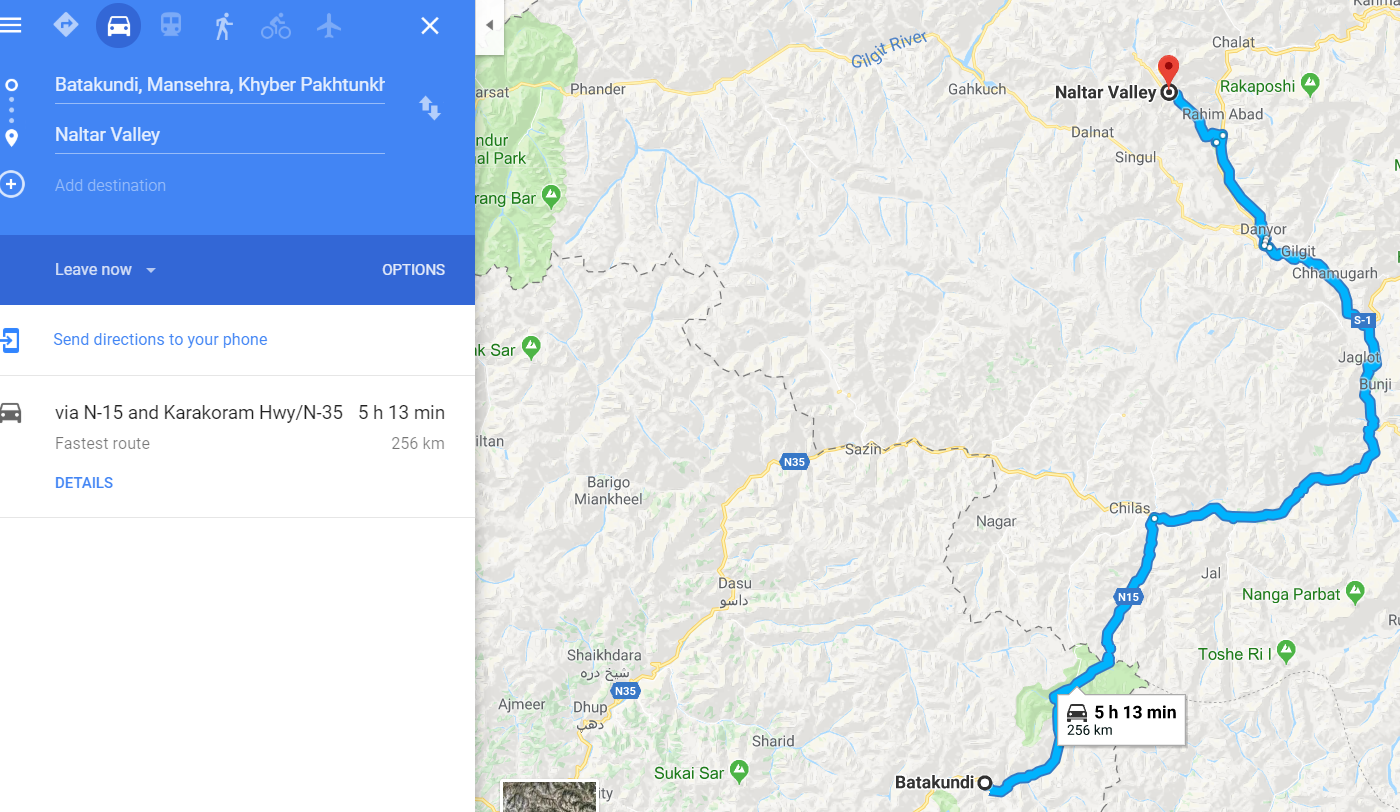Viewport: 1400px width, 812px height.
Task: Switch to transit train travel mode
Action: (x=171, y=25)
